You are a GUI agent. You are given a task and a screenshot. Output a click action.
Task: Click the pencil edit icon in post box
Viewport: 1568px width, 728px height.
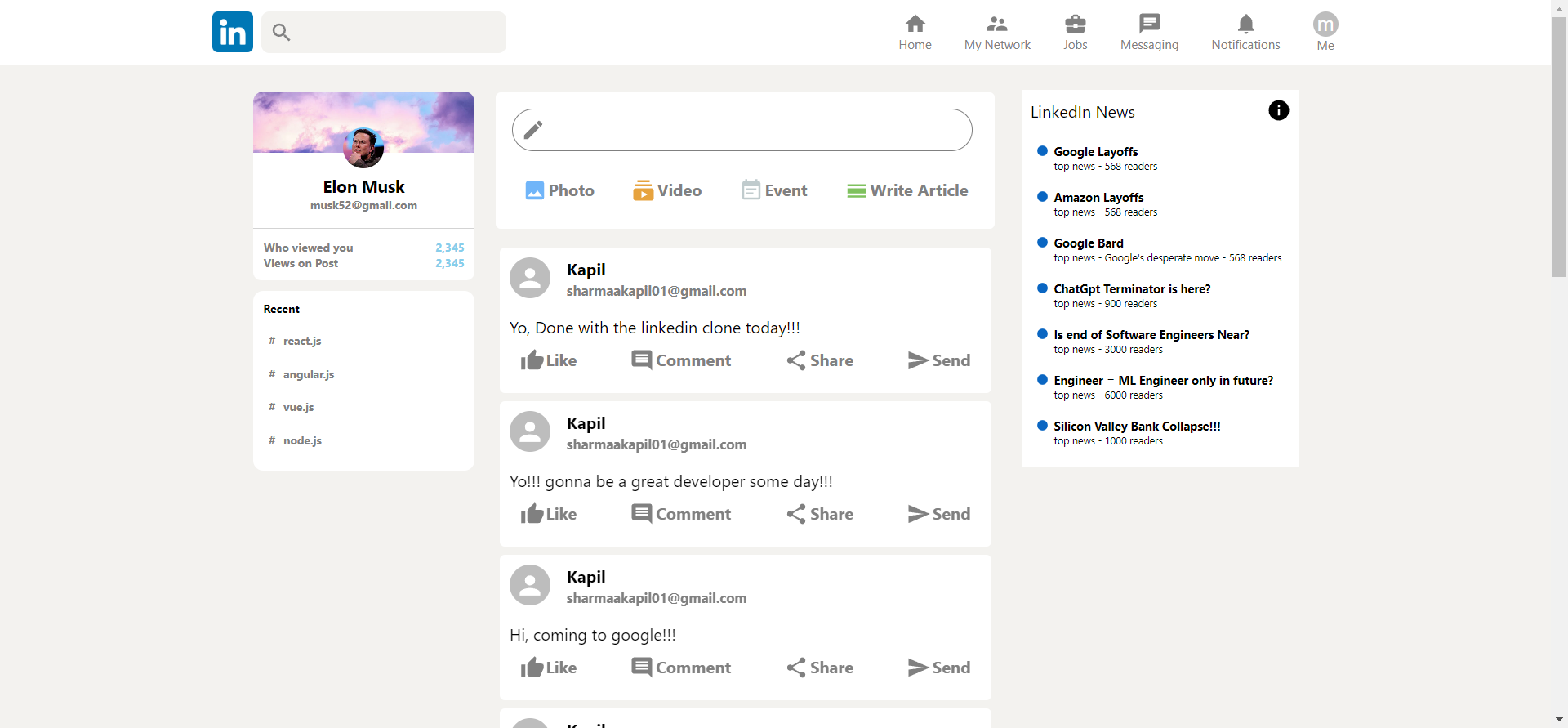point(533,130)
